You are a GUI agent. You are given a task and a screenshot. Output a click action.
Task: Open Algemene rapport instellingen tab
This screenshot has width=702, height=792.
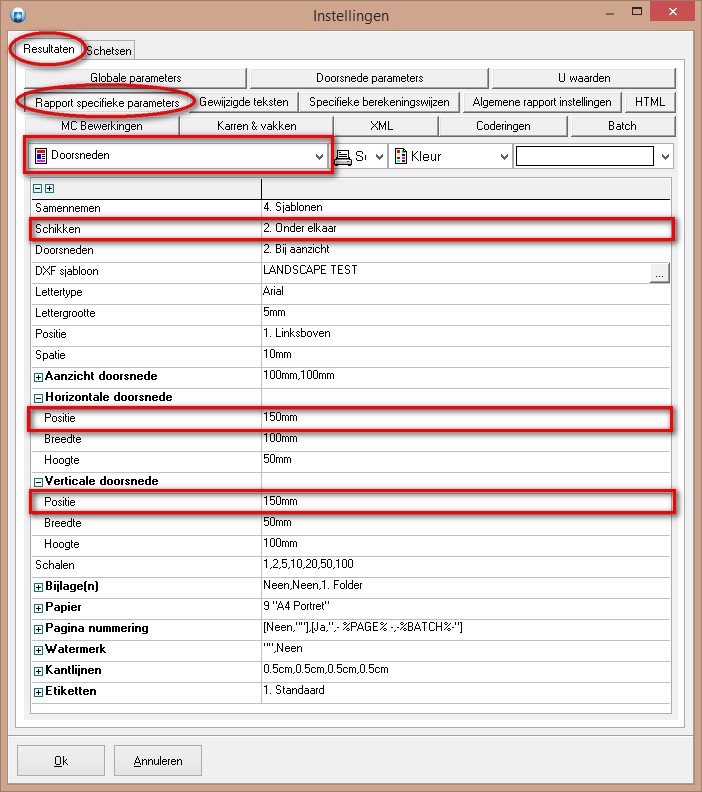tap(542, 102)
